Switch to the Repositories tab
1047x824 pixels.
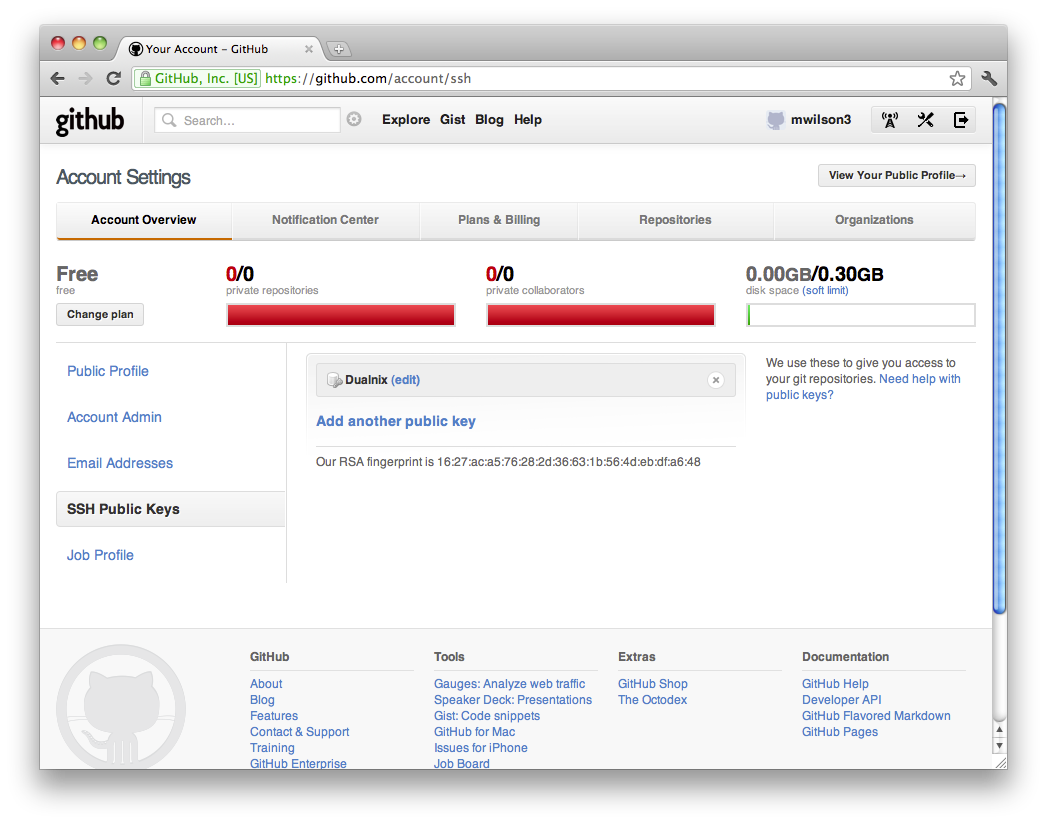(x=675, y=220)
